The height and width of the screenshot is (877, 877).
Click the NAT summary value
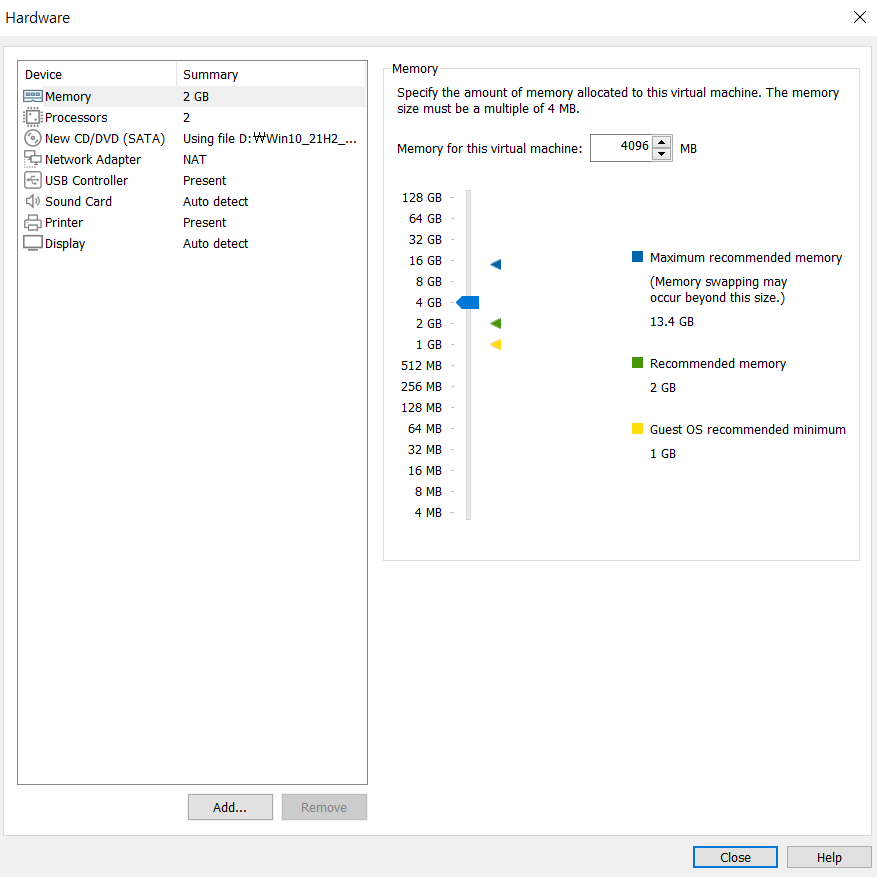[x=195, y=159]
